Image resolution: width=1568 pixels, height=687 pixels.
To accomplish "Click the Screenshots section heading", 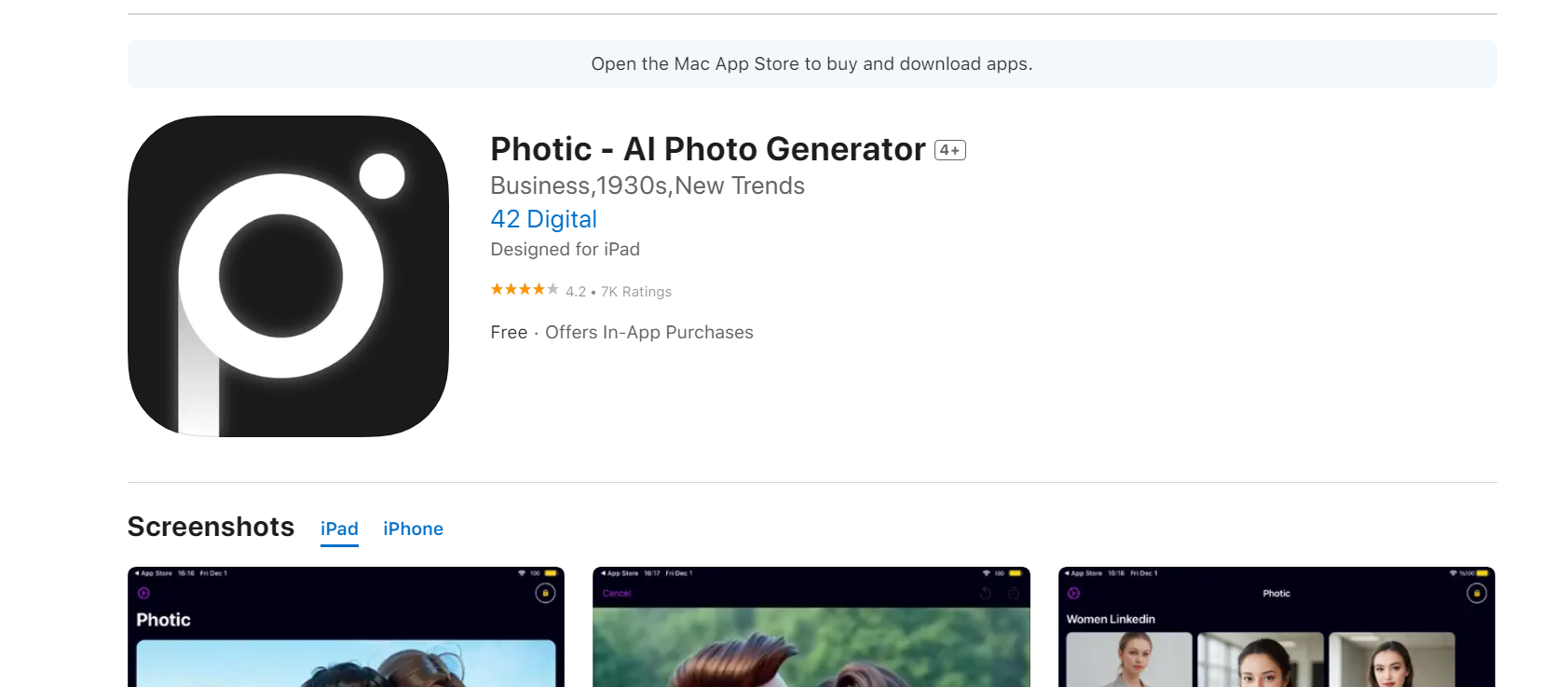I will coord(211,527).
